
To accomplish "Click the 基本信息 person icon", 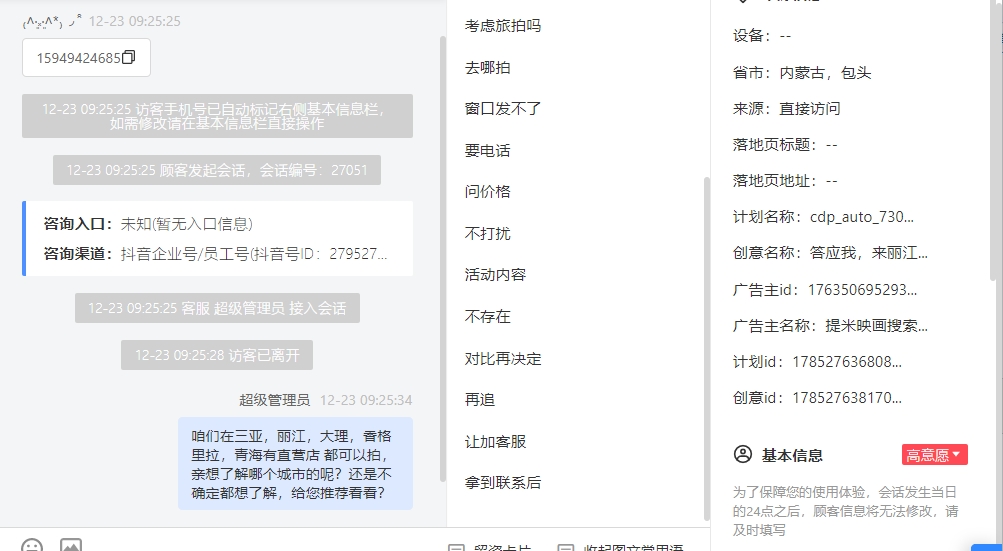I will pyautogui.click(x=743, y=454).
